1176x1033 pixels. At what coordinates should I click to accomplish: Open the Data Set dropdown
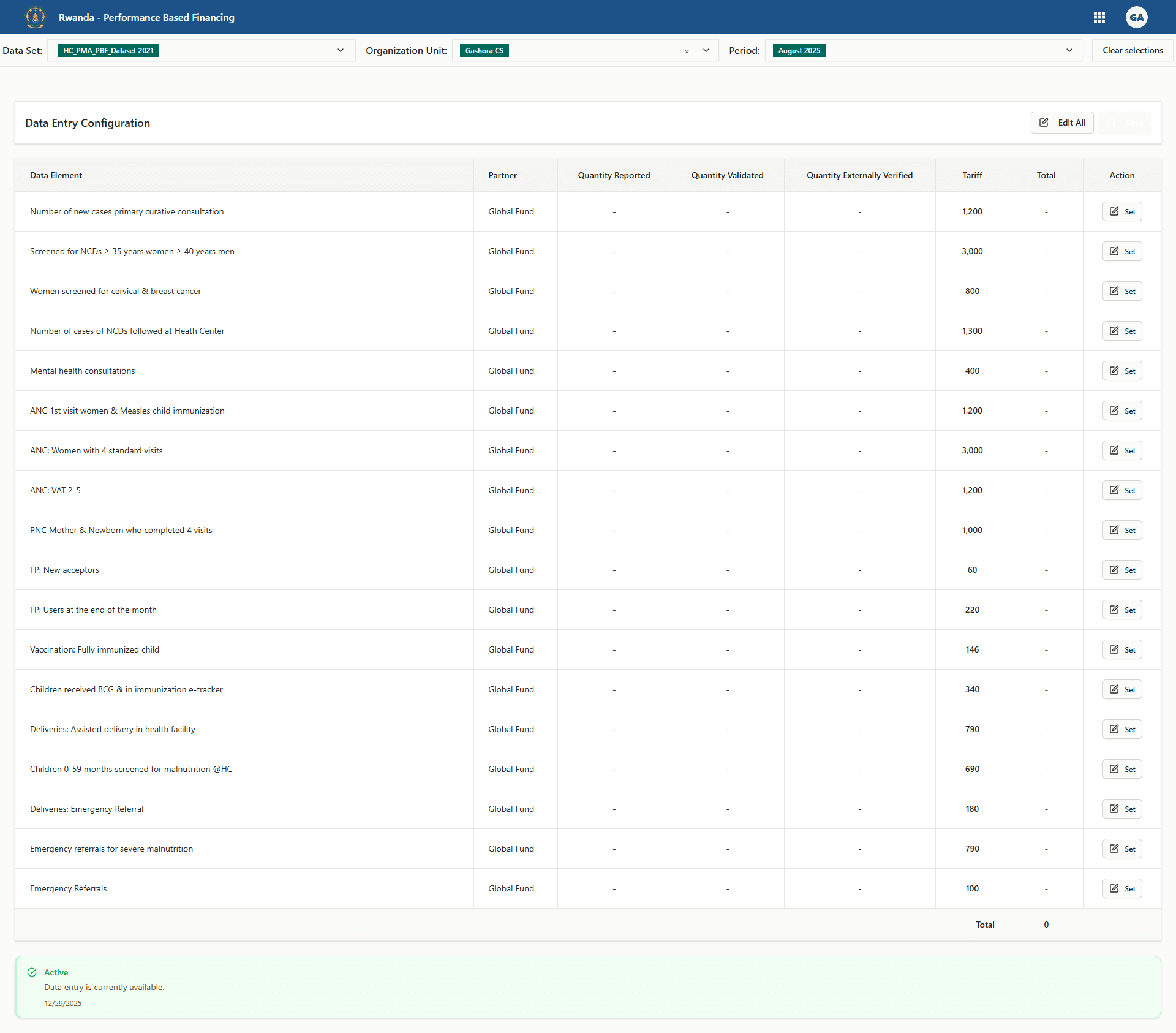[341, 50]
